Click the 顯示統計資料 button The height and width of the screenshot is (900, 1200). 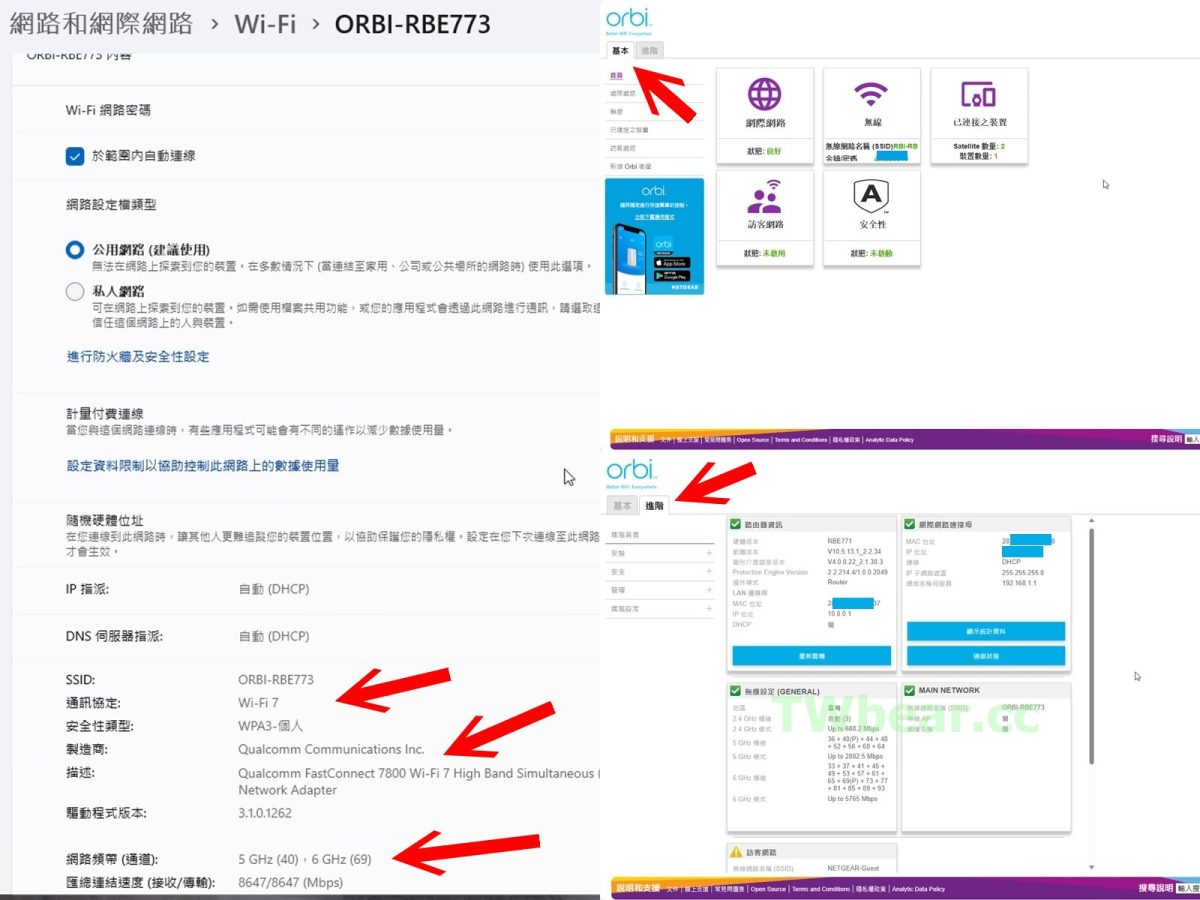point(986,631)
